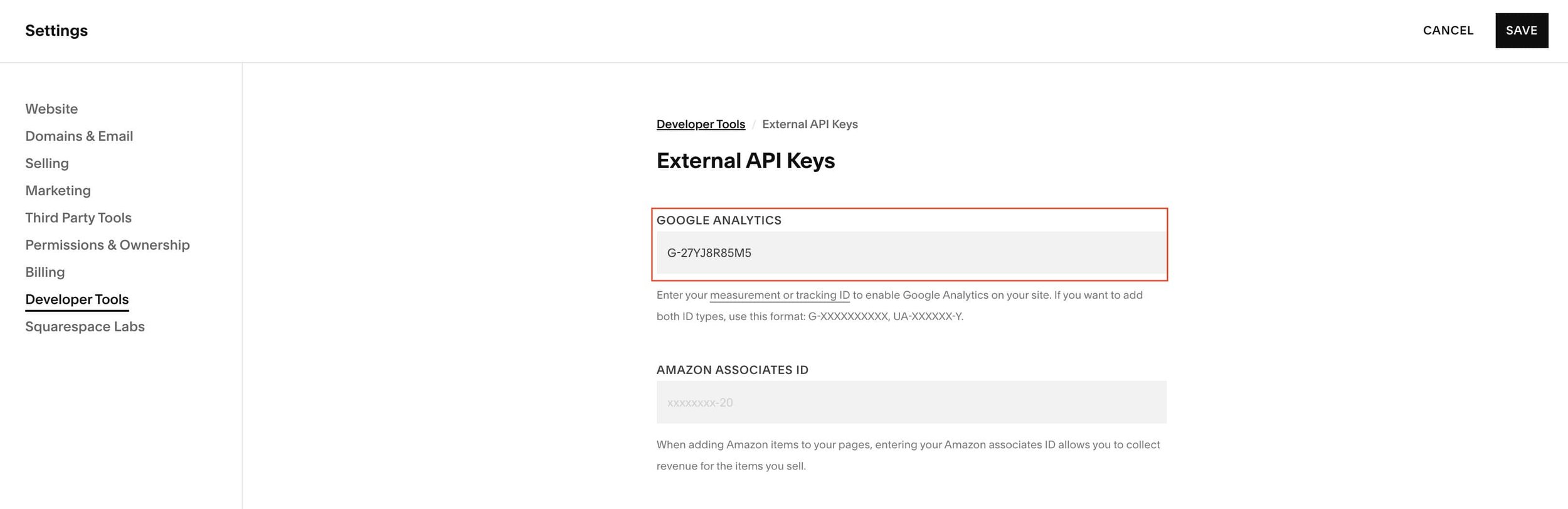Click the SAVE button
Screen dimensions: 1568x509
click(x=1521, y=30)
